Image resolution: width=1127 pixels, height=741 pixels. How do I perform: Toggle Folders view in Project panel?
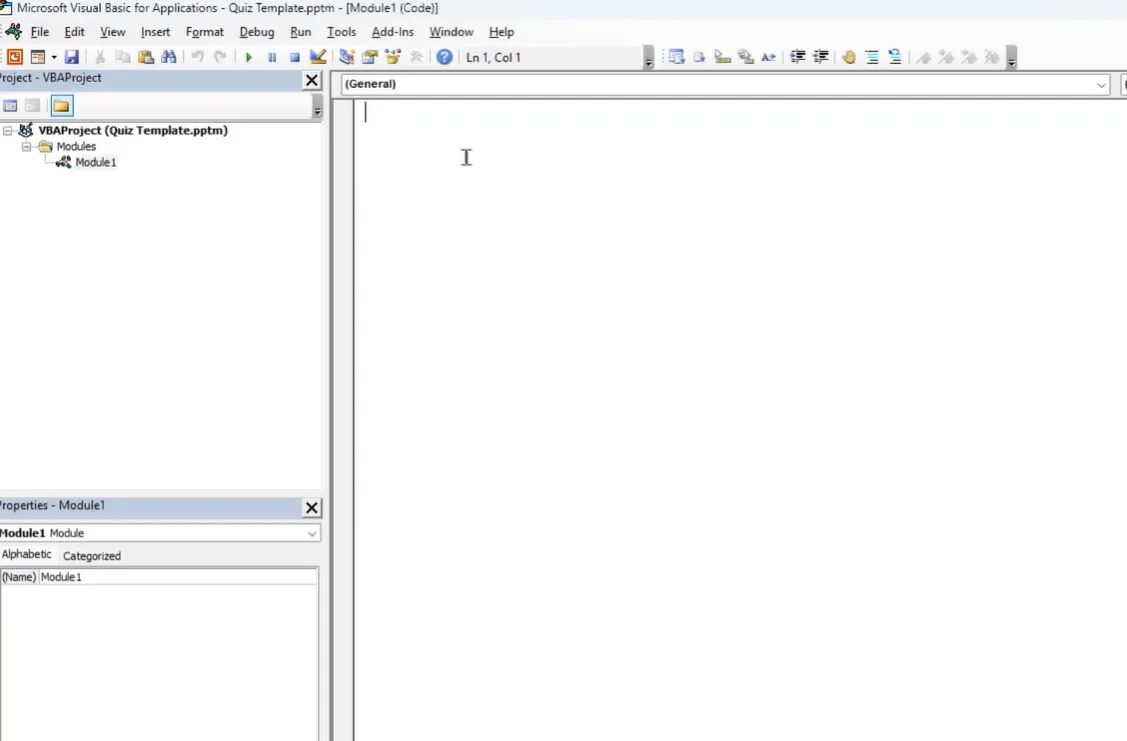62,106
